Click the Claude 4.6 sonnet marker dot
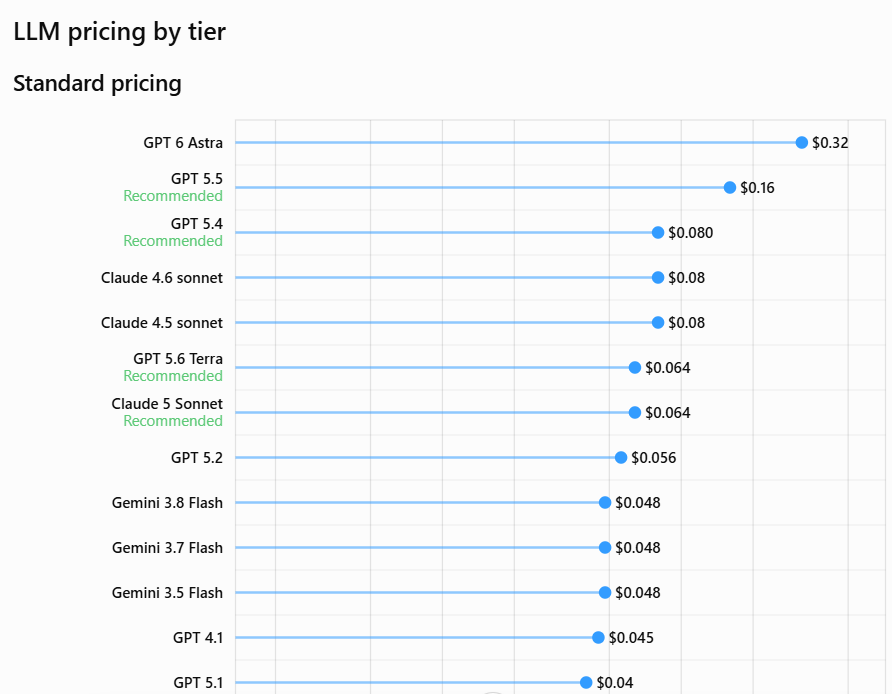 coord(658,277)
